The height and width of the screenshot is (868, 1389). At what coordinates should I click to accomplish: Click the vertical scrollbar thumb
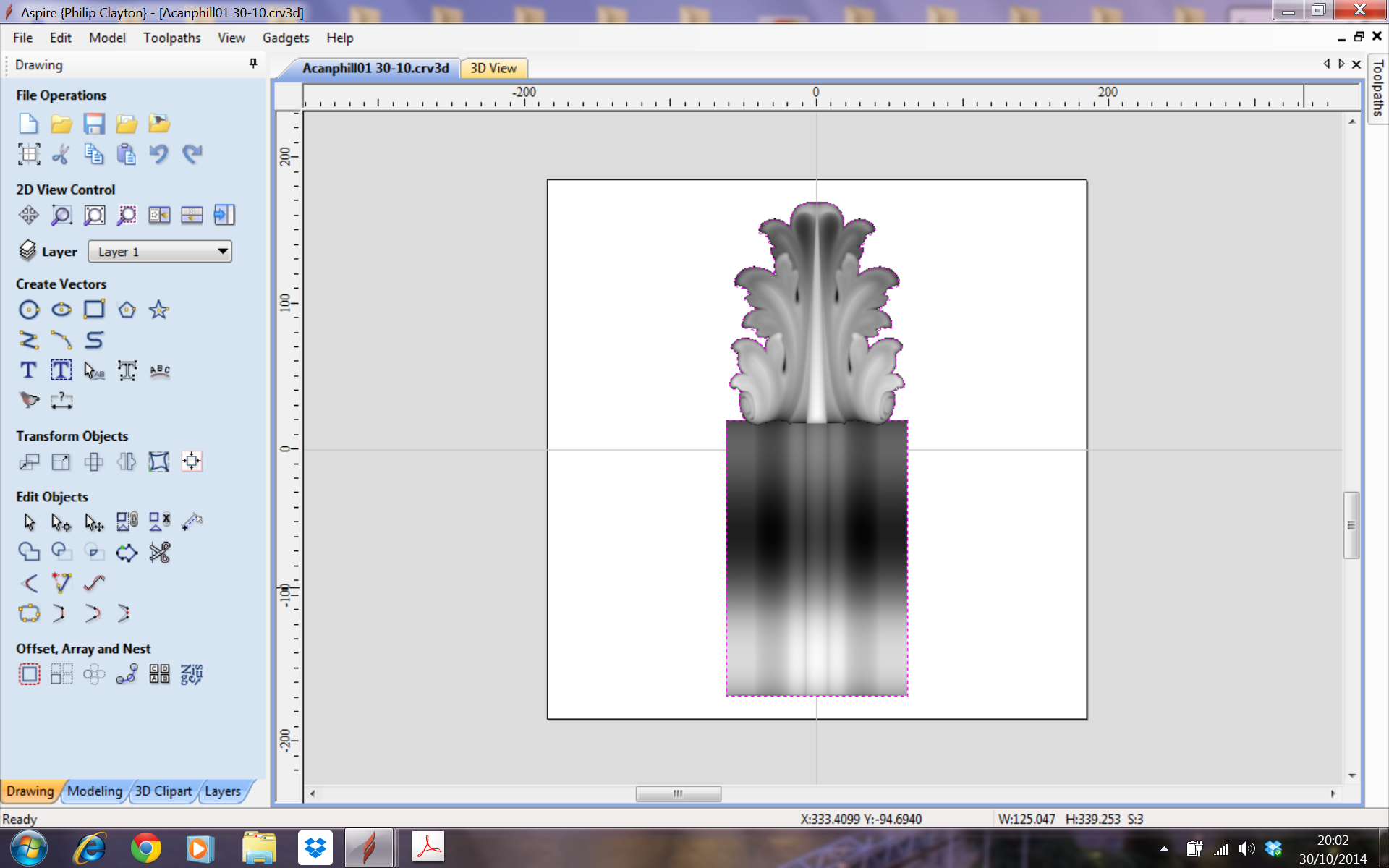pyautogui.click(x=1351, y=525)
